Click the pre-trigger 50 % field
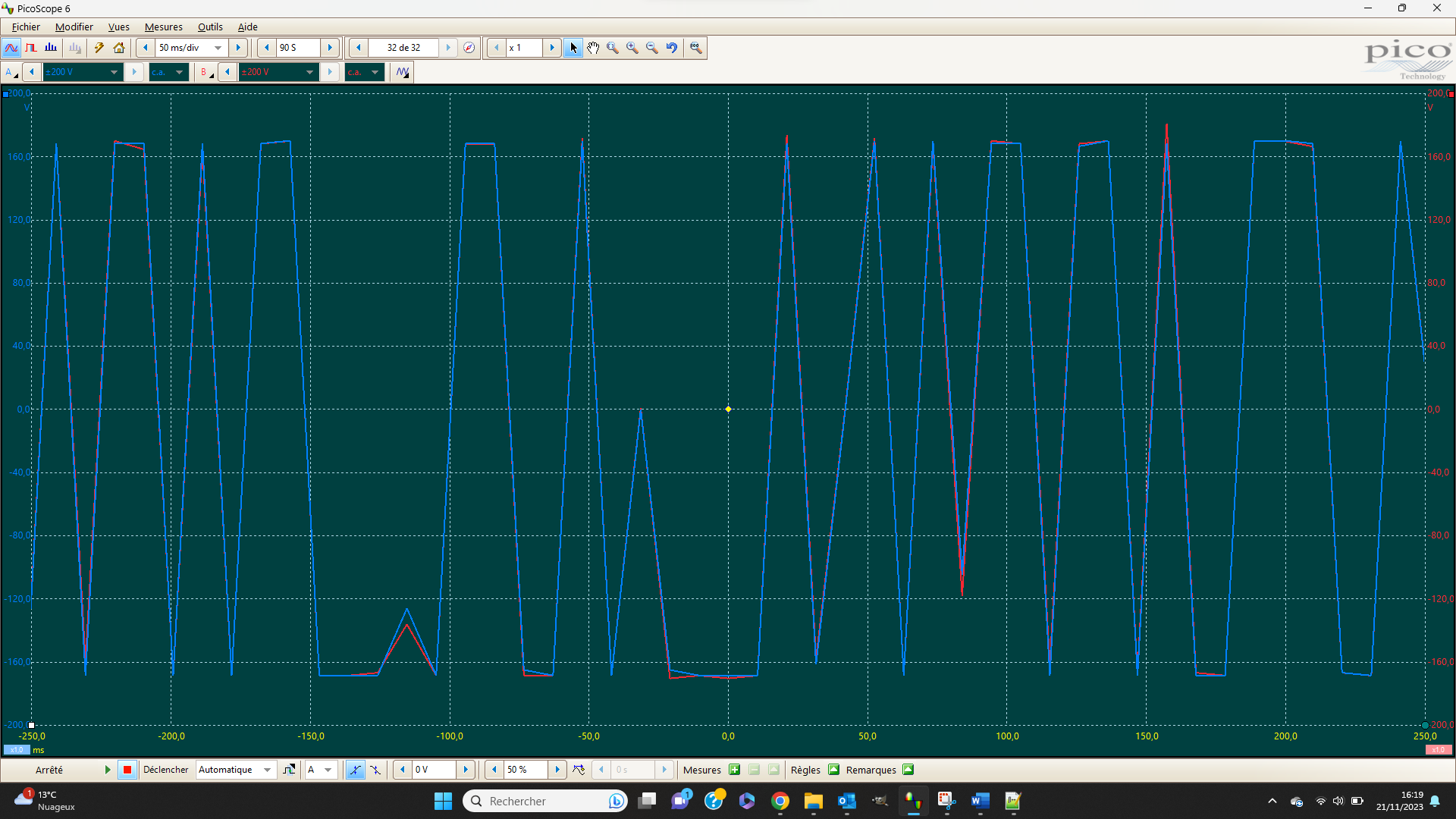 (526, 770)
